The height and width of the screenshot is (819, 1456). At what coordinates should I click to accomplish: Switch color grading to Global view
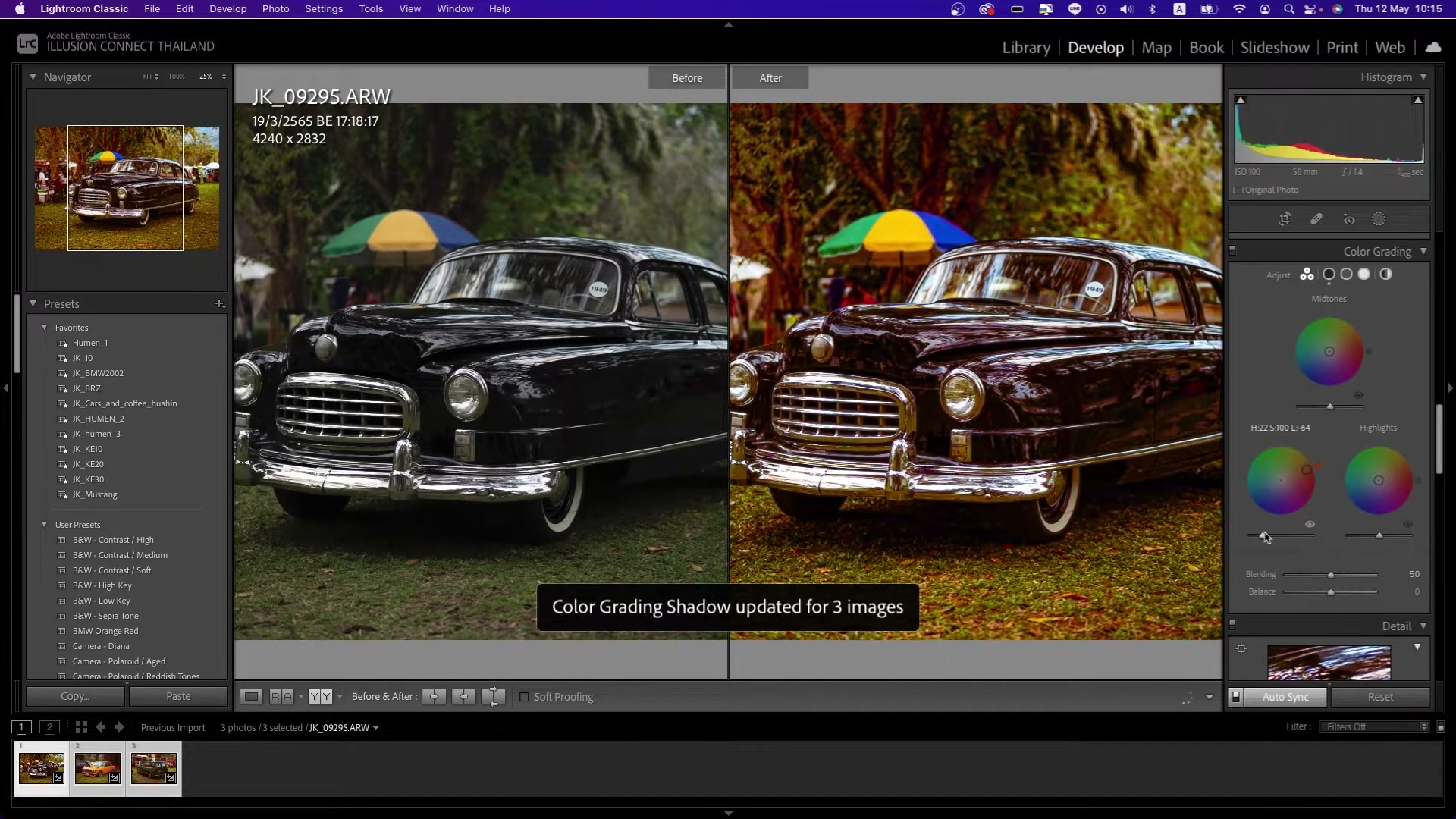coord(1385,275)
